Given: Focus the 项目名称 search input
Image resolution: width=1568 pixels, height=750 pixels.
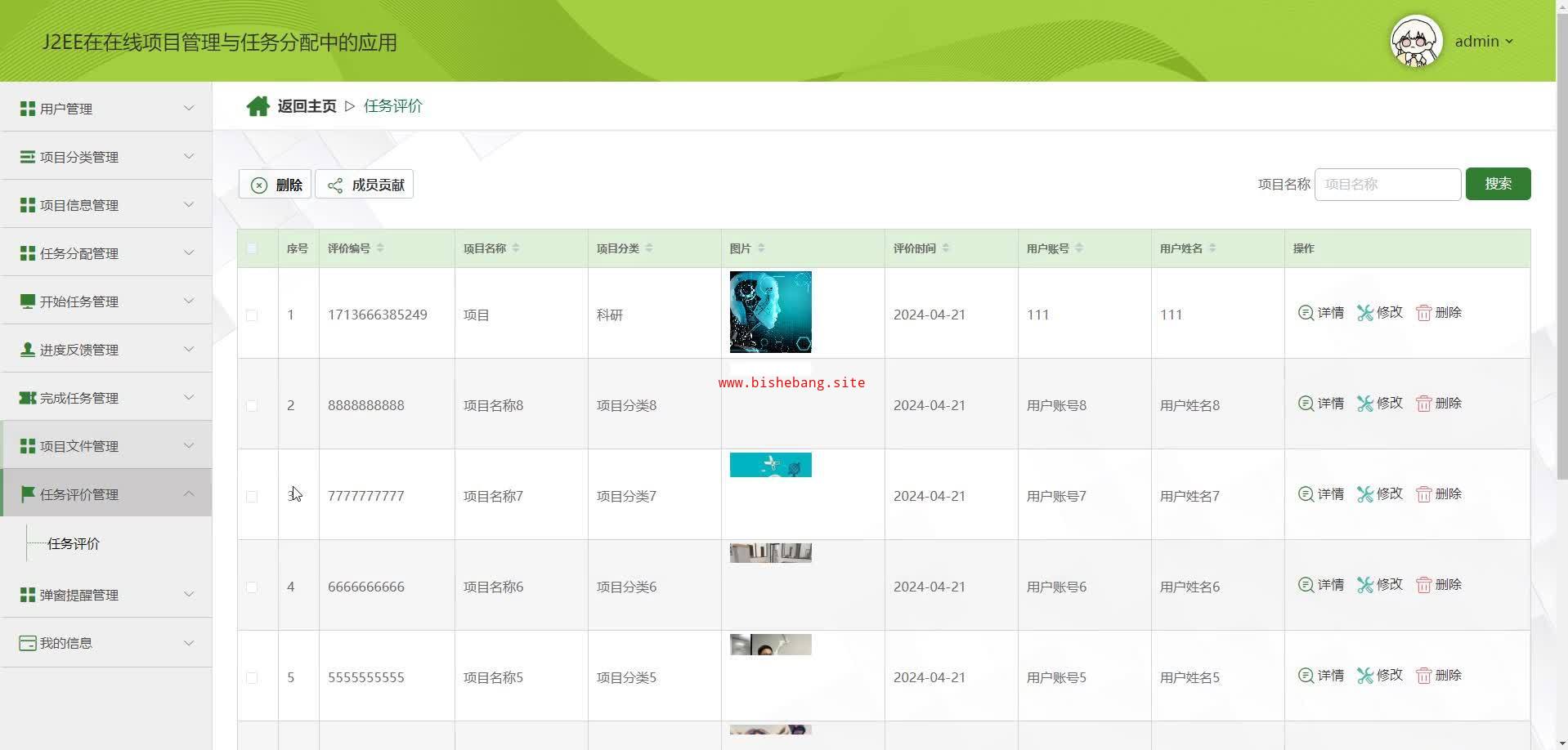Looking at the screenshot, I should [1387, 185].
